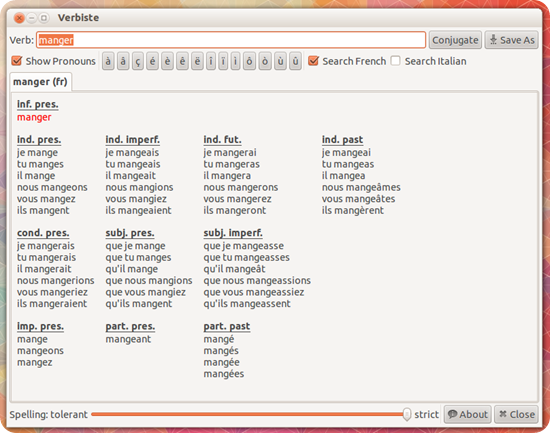Click the Close button at bottom
The height and width of the screenshot is (433, 550).
[516, 414]
